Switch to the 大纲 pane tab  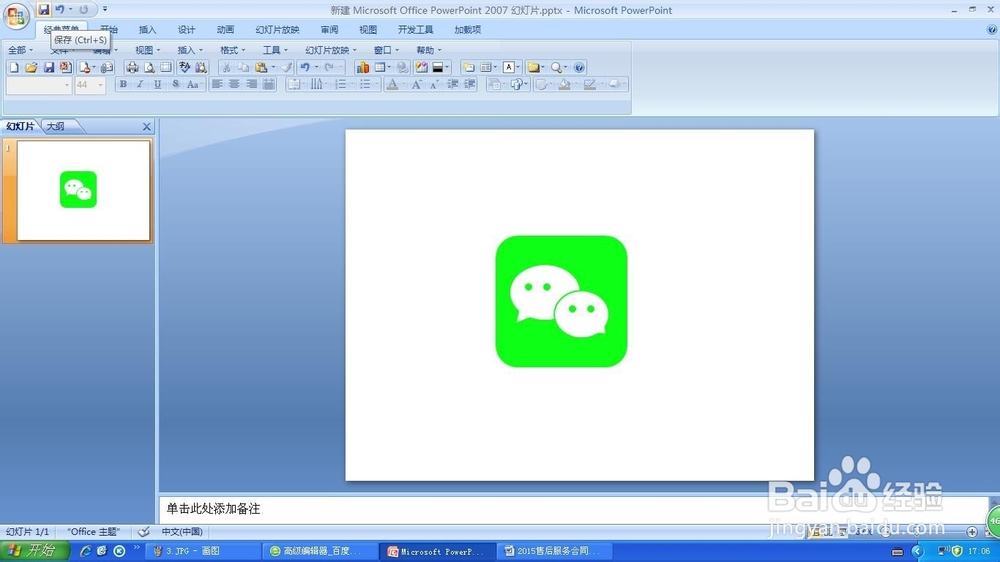tap(55, 126)
